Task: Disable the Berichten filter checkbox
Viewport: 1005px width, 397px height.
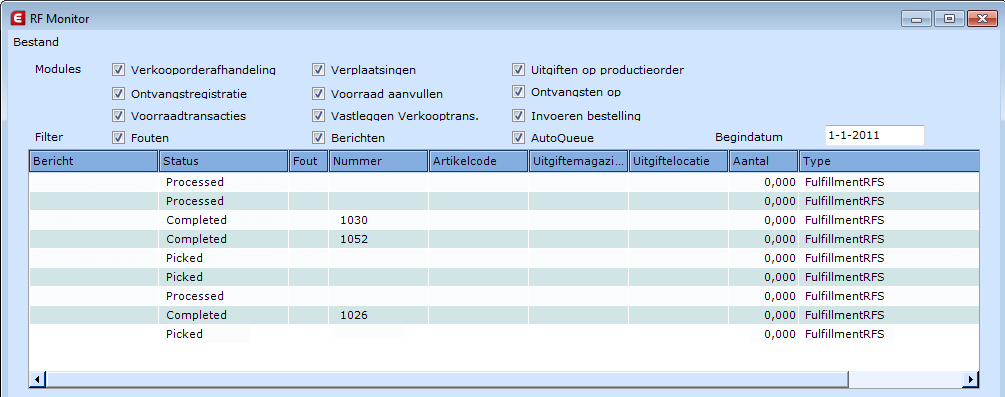Action: [x=319, y=137]
